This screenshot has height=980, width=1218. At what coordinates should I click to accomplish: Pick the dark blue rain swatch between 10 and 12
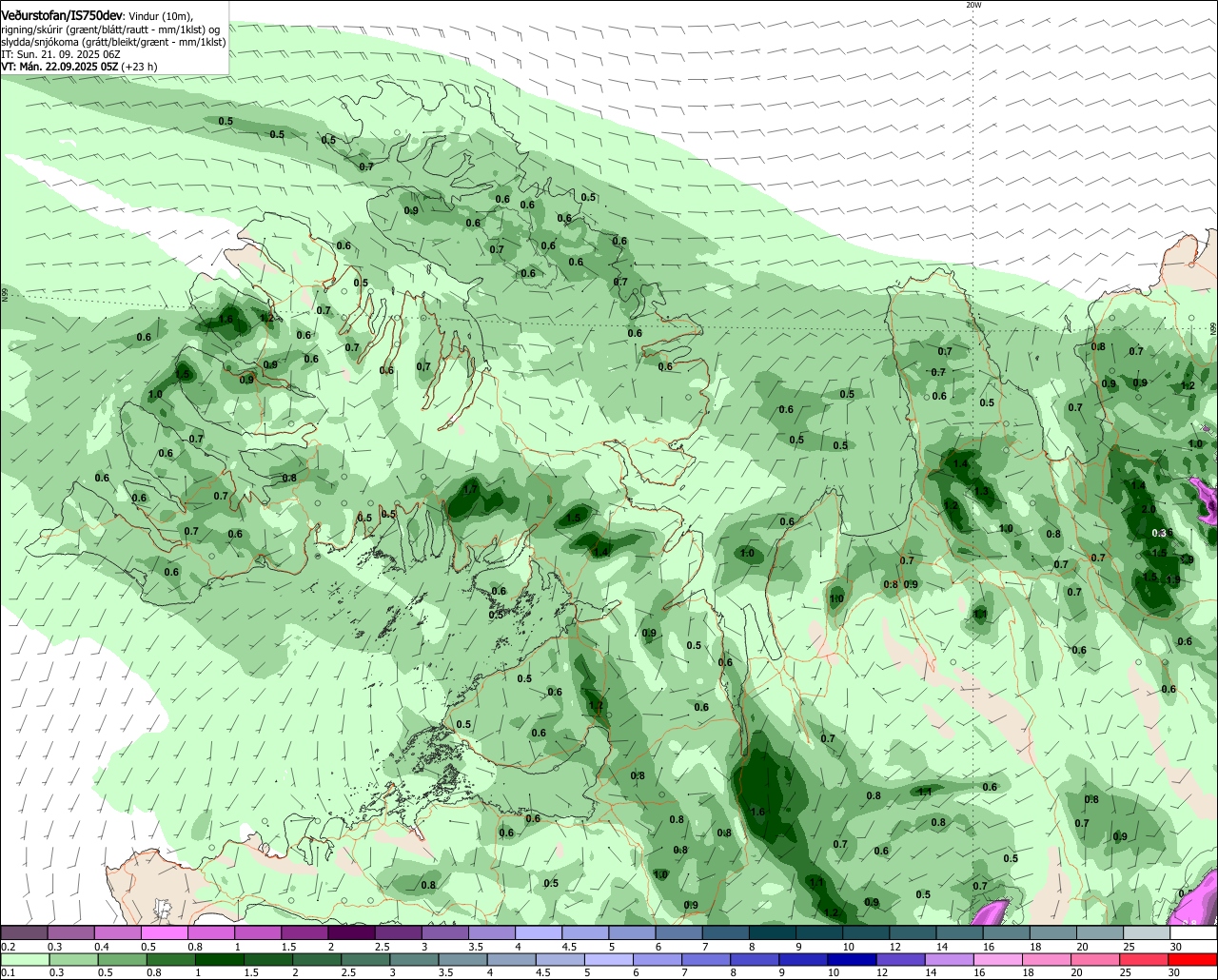click(853, 960)
